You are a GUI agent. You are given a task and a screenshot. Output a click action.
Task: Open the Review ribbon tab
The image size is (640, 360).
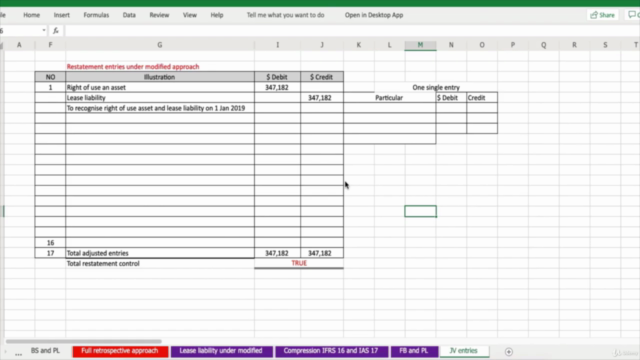(159, 15)
